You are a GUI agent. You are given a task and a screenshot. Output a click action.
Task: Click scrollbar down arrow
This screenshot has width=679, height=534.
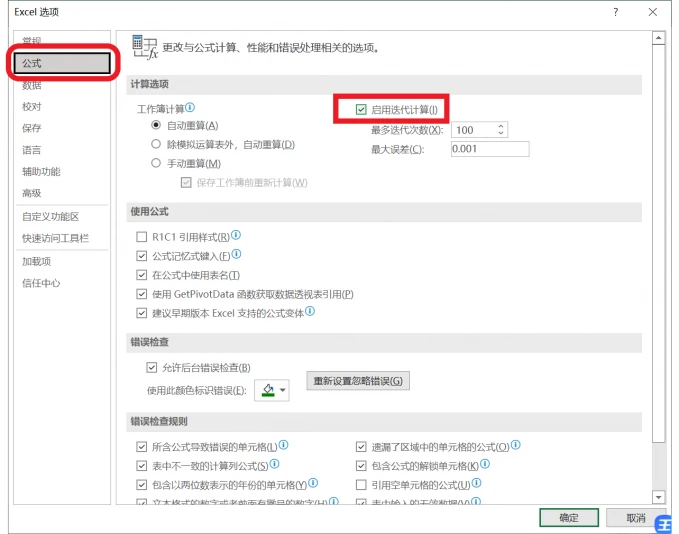[x=659, y=497]
